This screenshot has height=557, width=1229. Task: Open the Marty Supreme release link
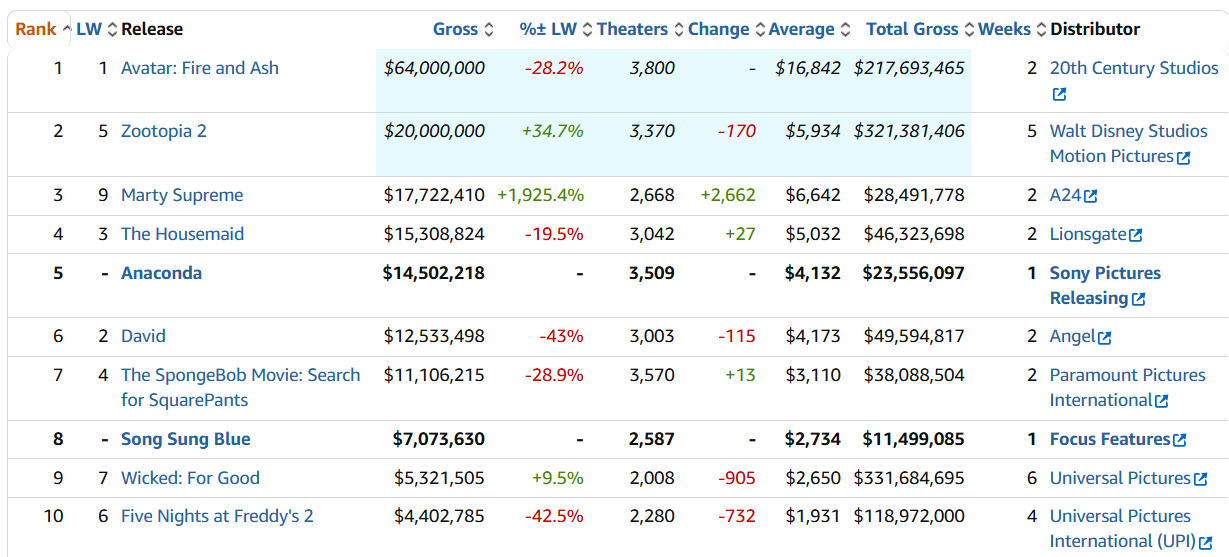[182, 195]
